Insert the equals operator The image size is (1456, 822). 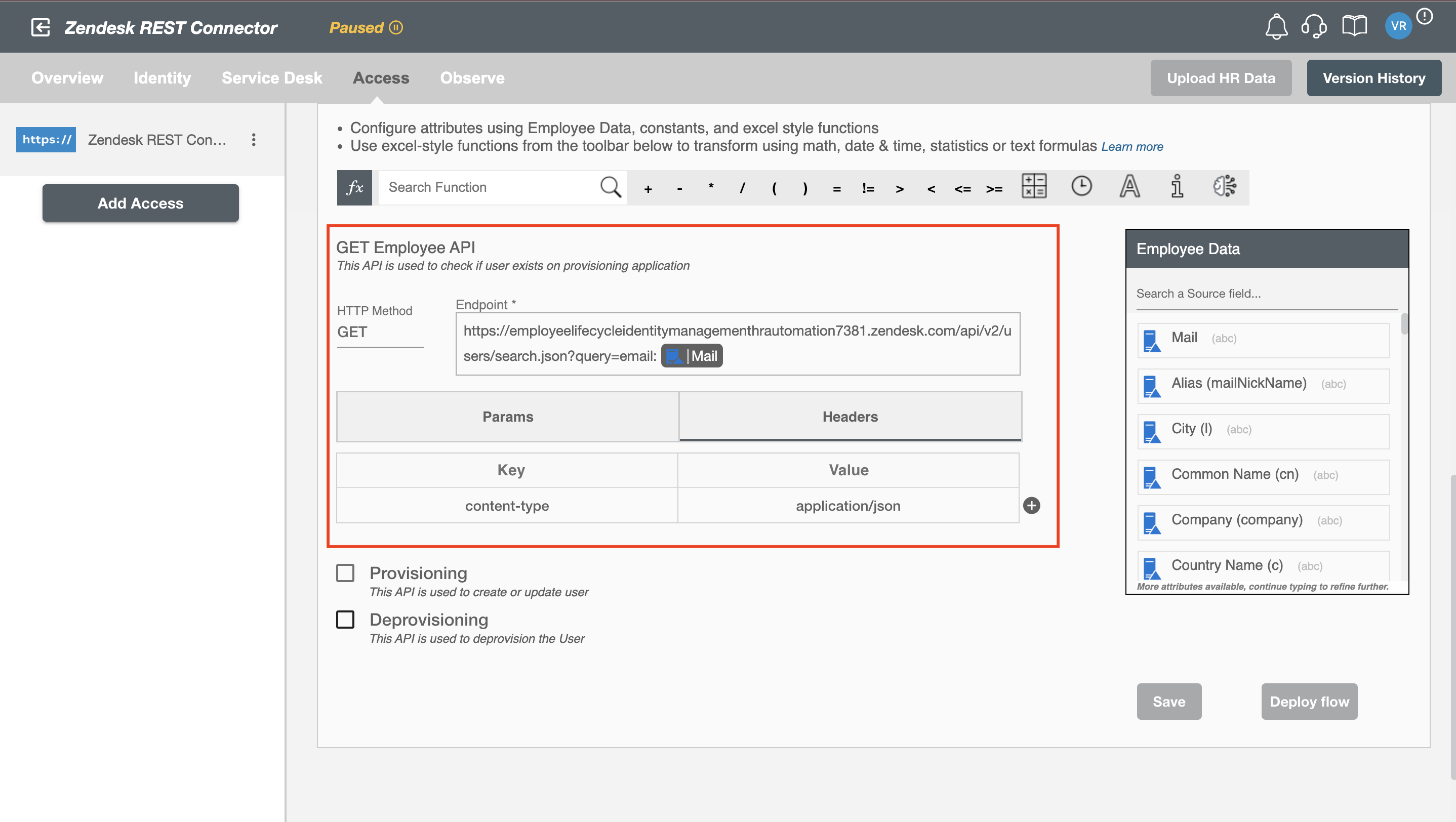pos(836,189)
